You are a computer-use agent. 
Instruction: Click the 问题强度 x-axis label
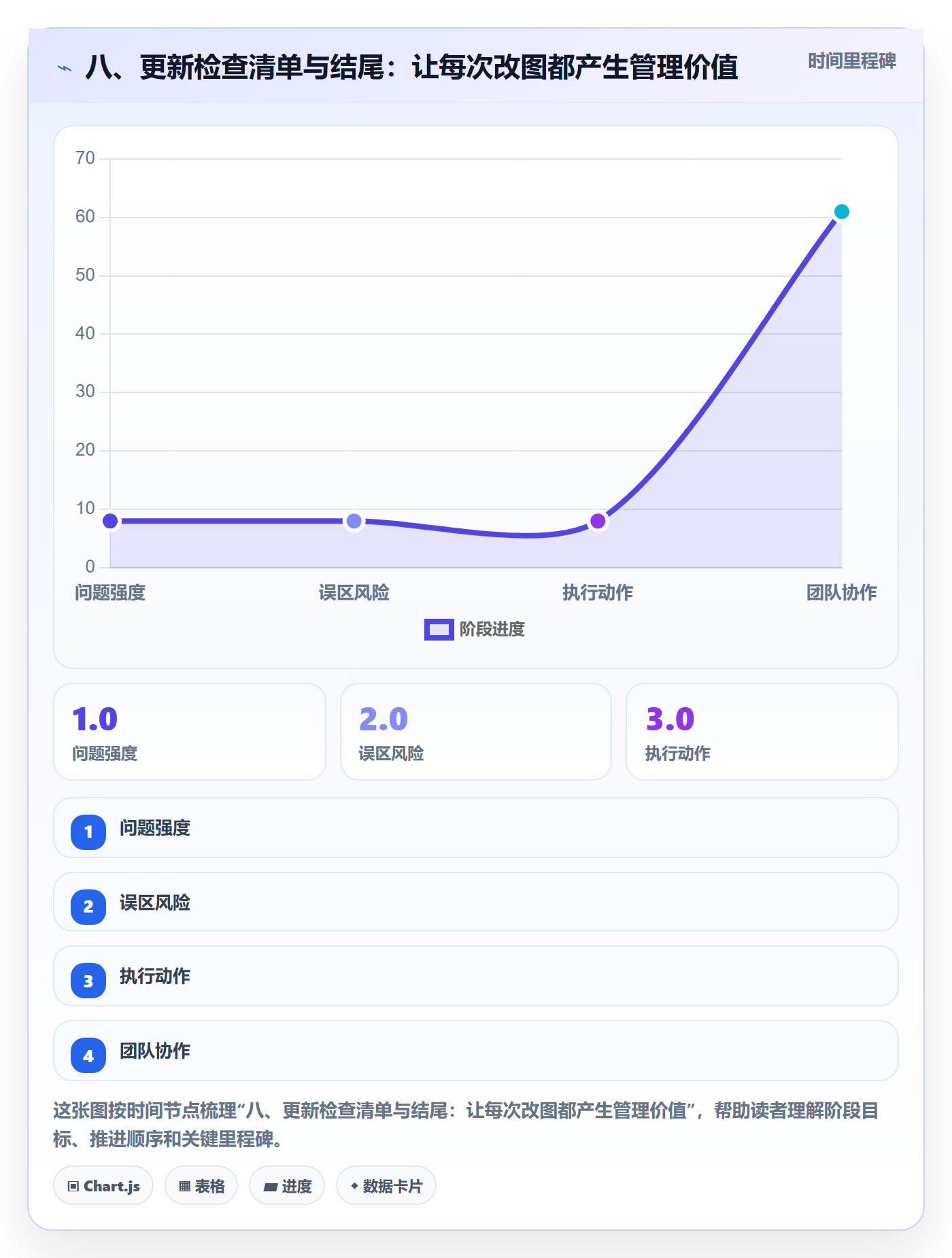point(110,593)
